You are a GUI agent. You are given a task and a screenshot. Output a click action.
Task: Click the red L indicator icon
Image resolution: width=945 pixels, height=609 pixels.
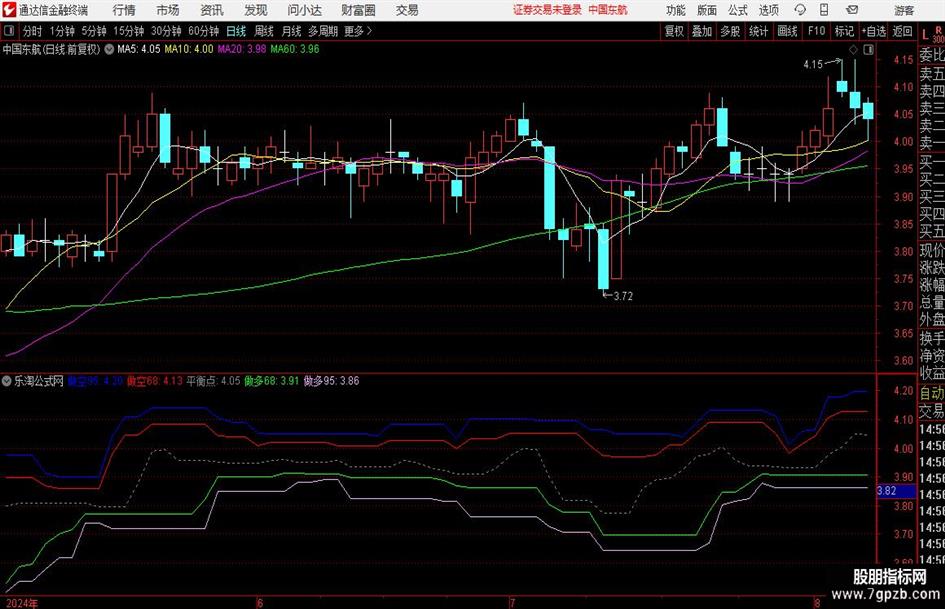pos(925,35)
